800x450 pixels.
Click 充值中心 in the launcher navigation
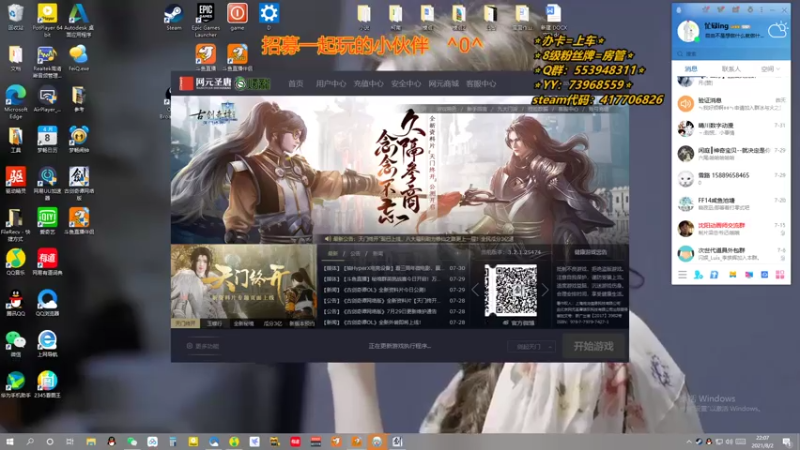(368, 84)
